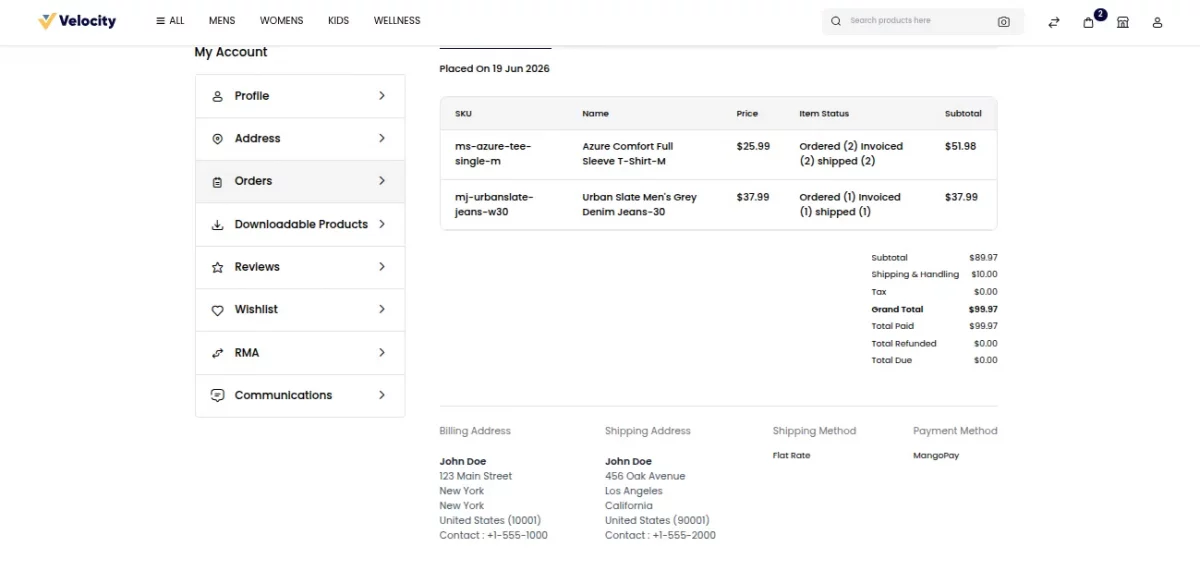1200x571 pixels.
Task: Open Reviews in account sidebar
Action: click(x=300, y=267)
